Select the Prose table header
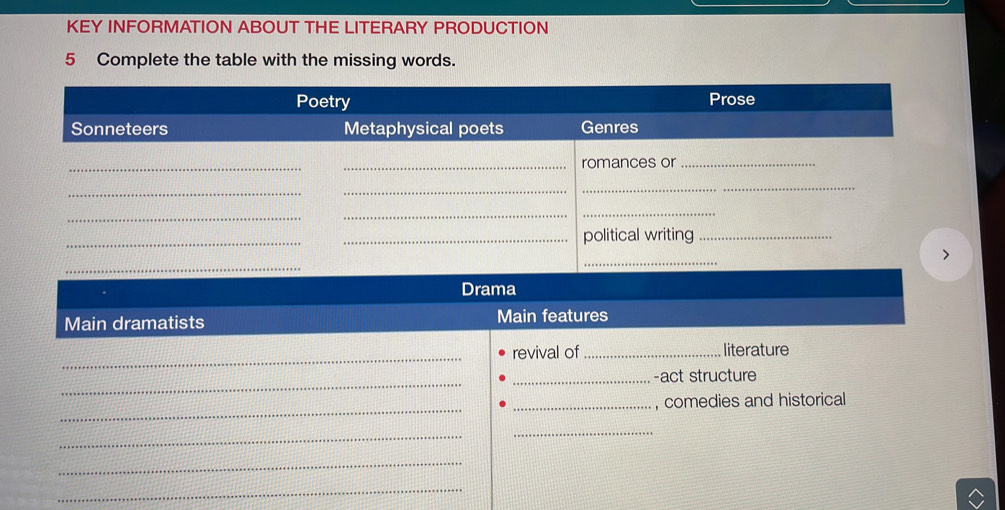The height and width of the screenshot is (510, 1005). point(731,99)
